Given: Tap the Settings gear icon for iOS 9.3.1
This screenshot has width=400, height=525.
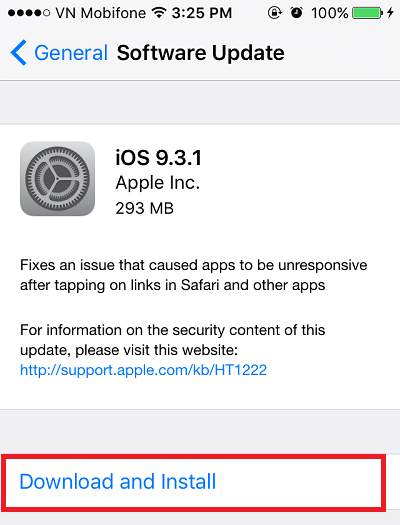Looking at the screenshot, I should click(x=57, y=178).
